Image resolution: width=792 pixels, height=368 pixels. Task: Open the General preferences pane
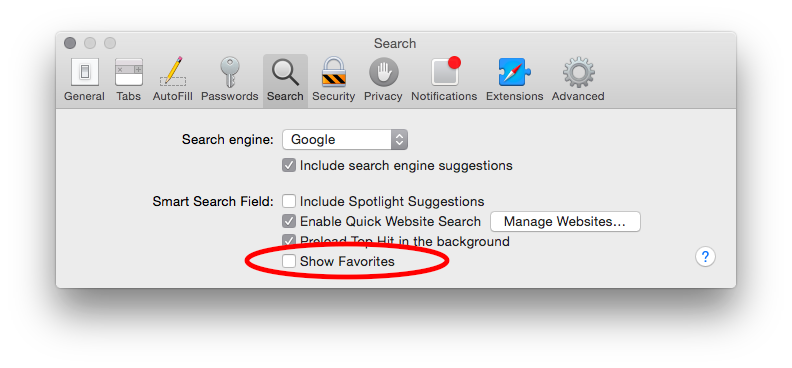(84, 80)
